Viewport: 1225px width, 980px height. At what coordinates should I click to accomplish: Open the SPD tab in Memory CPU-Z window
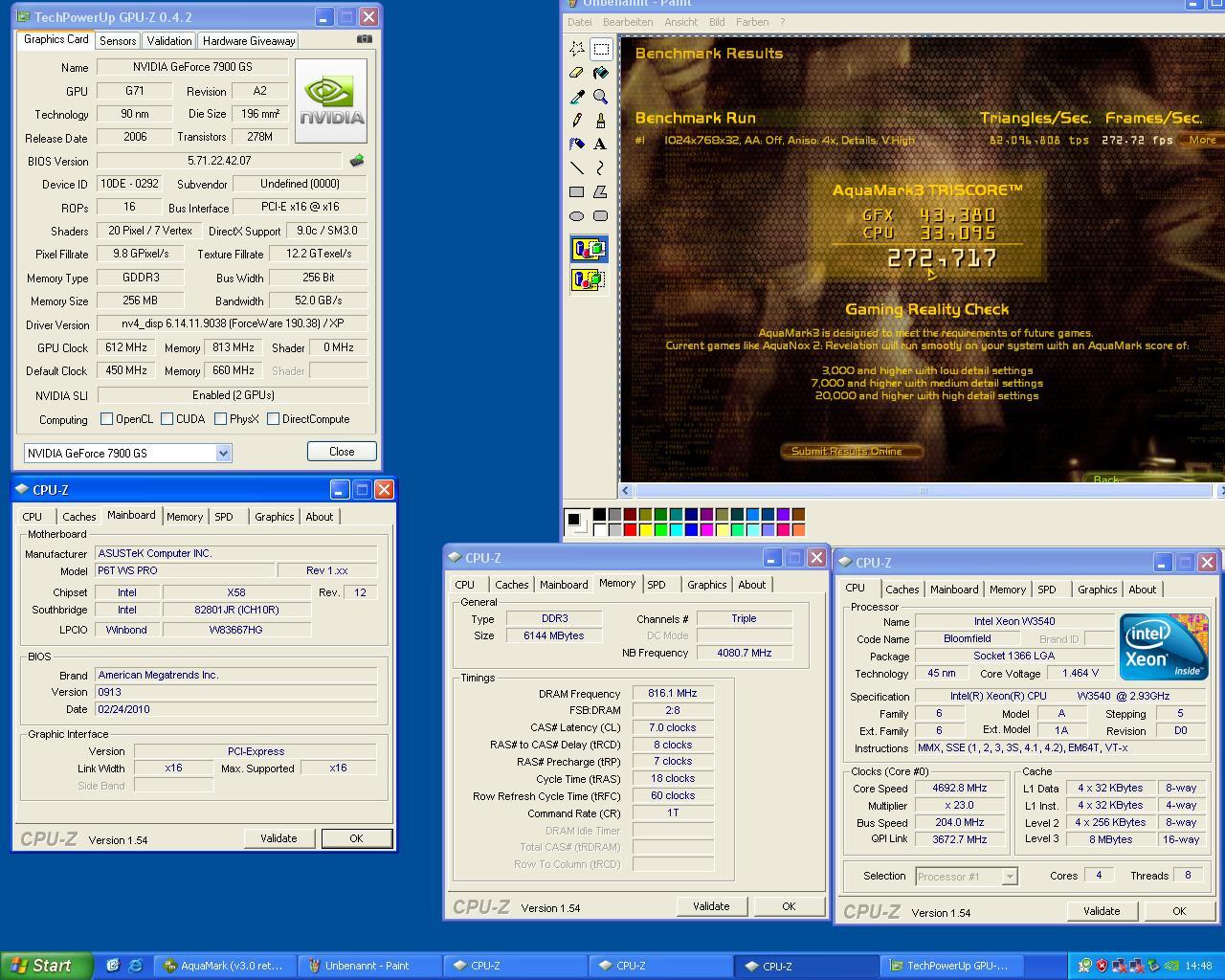click(657, 585)
